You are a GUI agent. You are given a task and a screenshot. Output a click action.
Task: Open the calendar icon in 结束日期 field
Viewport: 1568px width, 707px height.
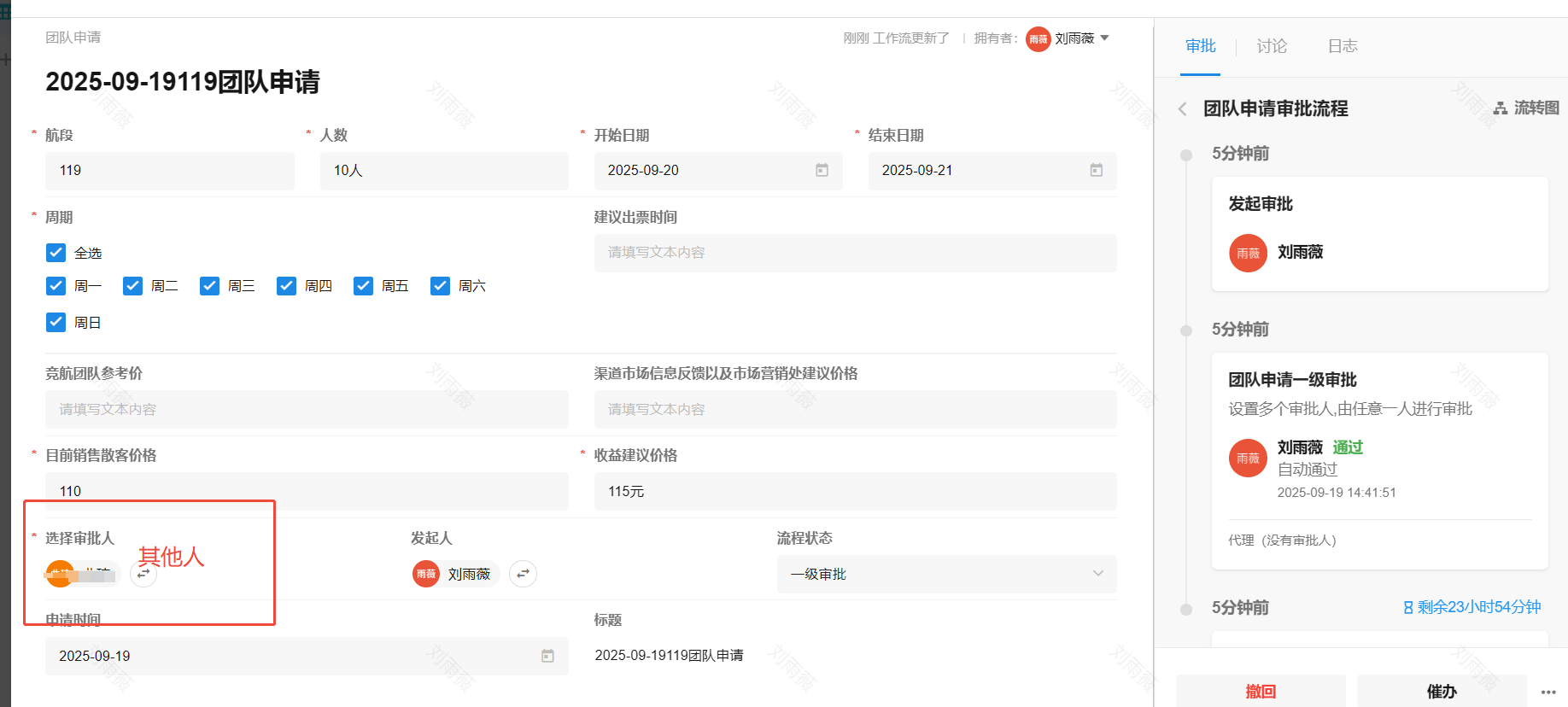[1096, 171]
